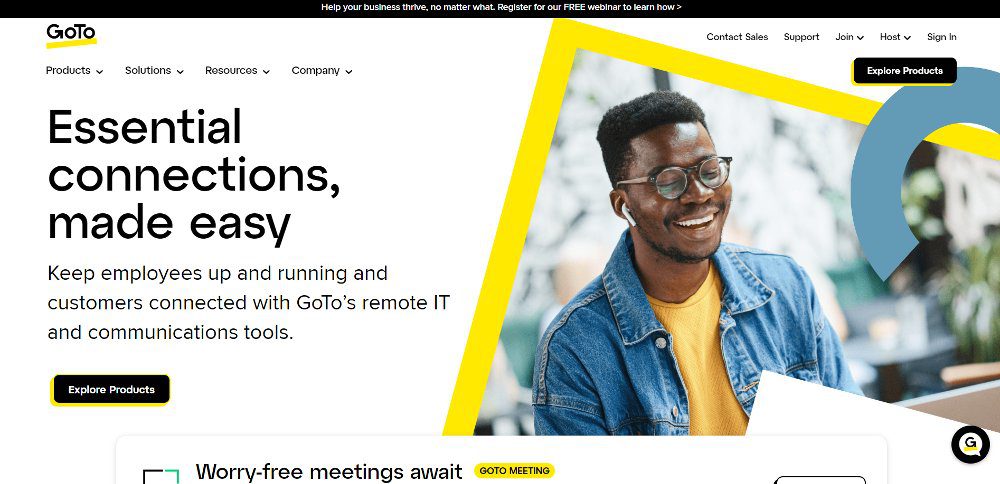Expand the Solutions dropdown menu
The height and width of the screenshot is (484, 1000).
click(154, 71)
